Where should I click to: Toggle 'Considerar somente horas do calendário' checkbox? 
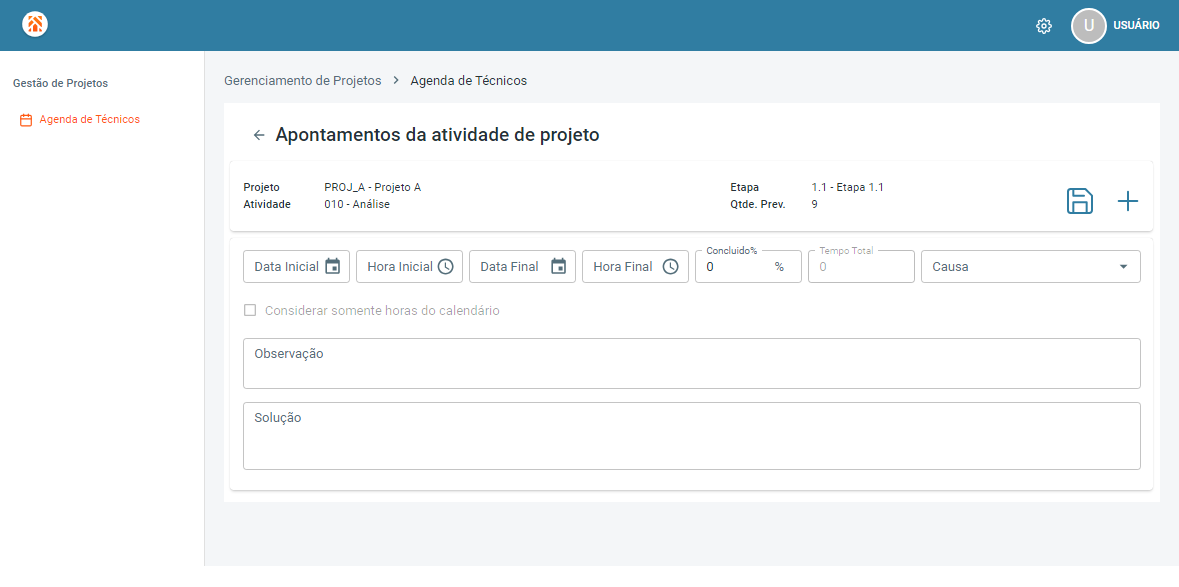250,311
